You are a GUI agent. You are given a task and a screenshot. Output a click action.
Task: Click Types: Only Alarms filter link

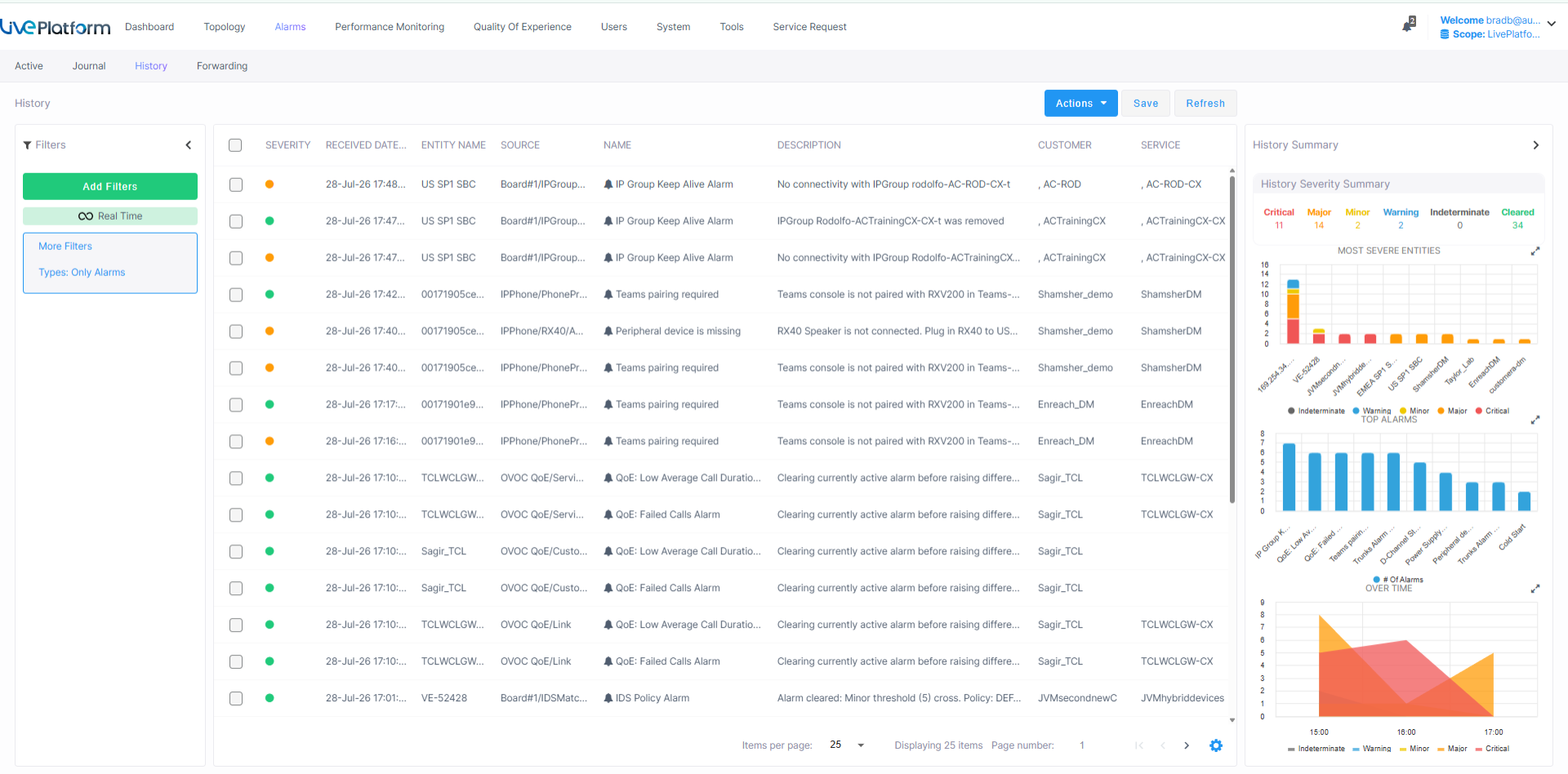pos(82,273)
